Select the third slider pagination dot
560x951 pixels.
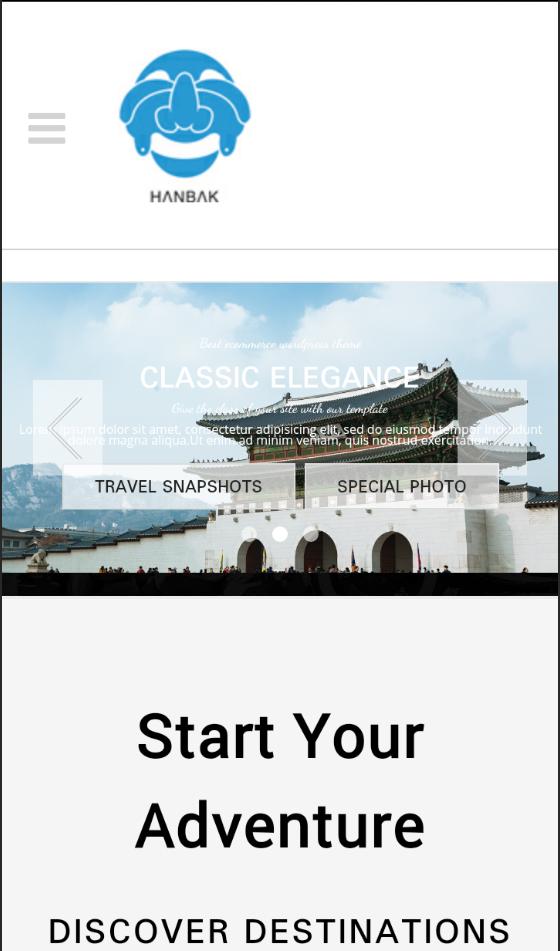pyautogui.click(x=311, y=534)
